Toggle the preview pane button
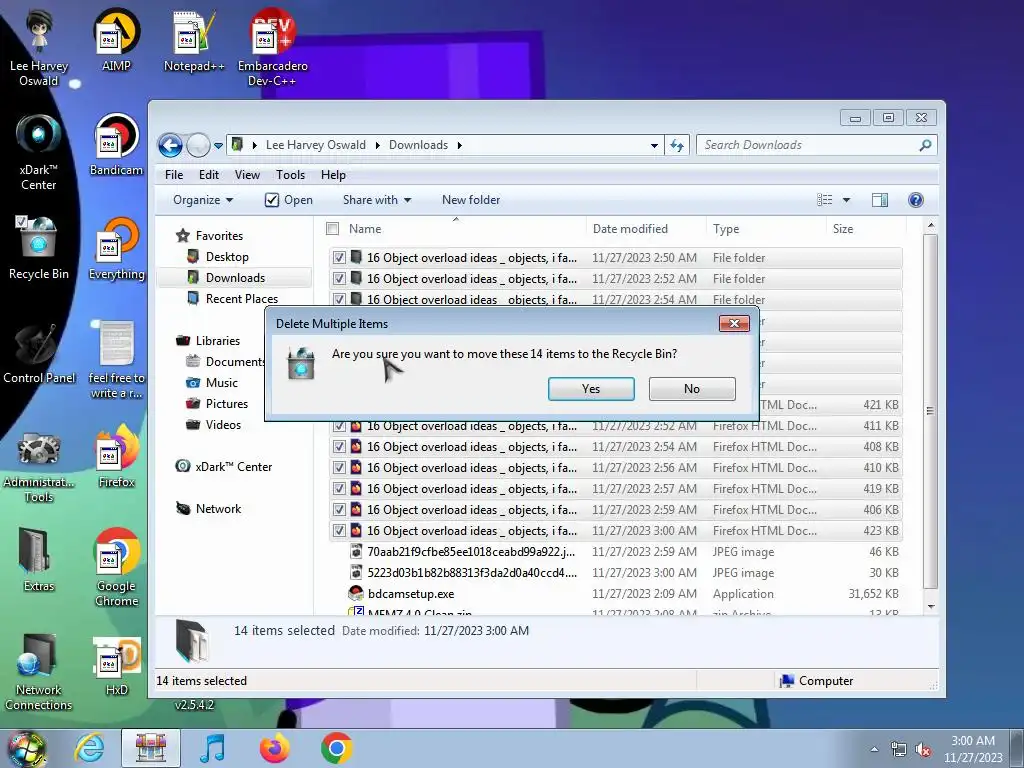The image size is (1024, 768). [880, 200]
